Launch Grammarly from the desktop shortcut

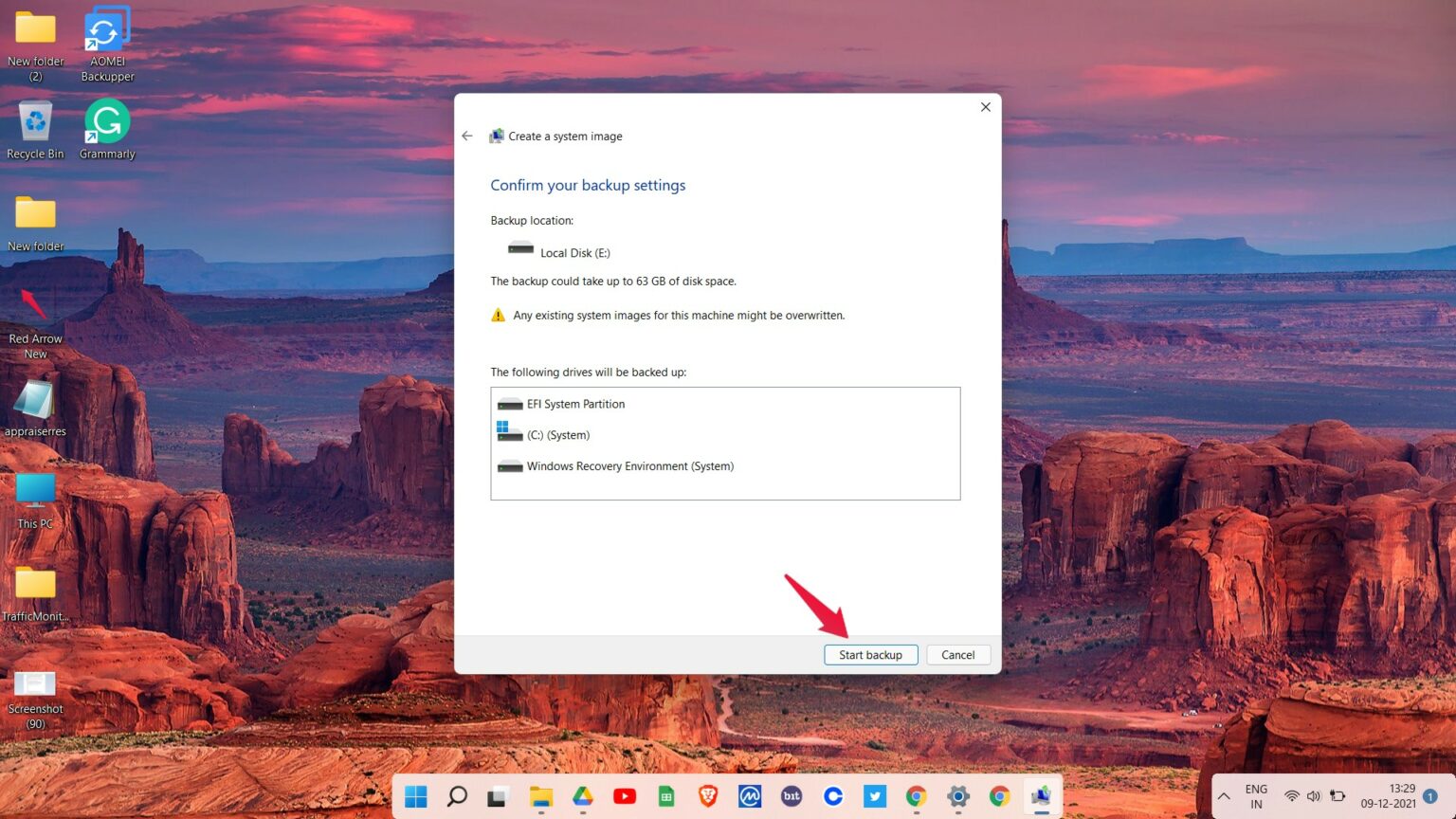coord(105,121)
